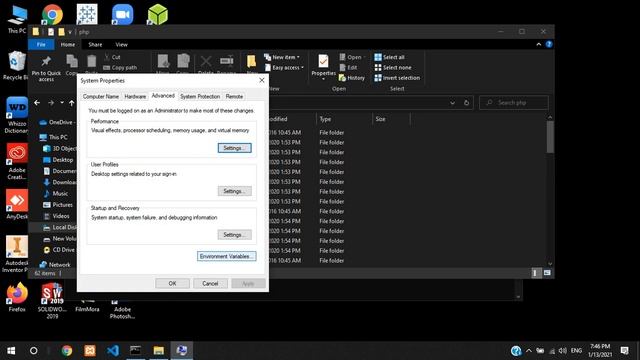The height and width of the screenshot is (360, 640).
Task: Open the Recycle Bin icon
Action: tap(16, 66)
